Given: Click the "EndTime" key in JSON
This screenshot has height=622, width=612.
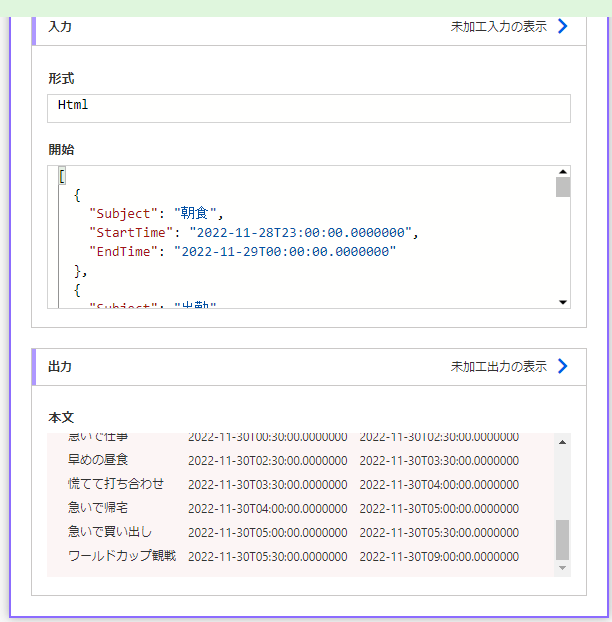Looking at the screenshot, I should pos(123,251).
